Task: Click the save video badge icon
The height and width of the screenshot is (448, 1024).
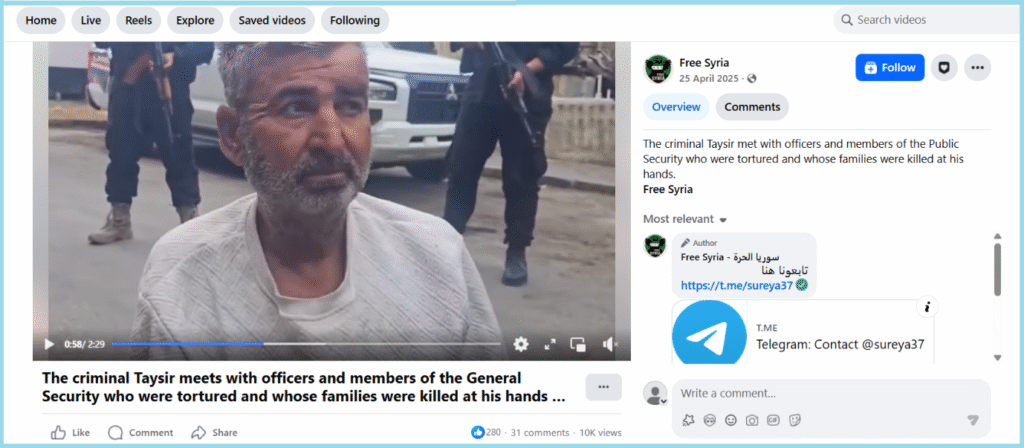Action: 944,67
